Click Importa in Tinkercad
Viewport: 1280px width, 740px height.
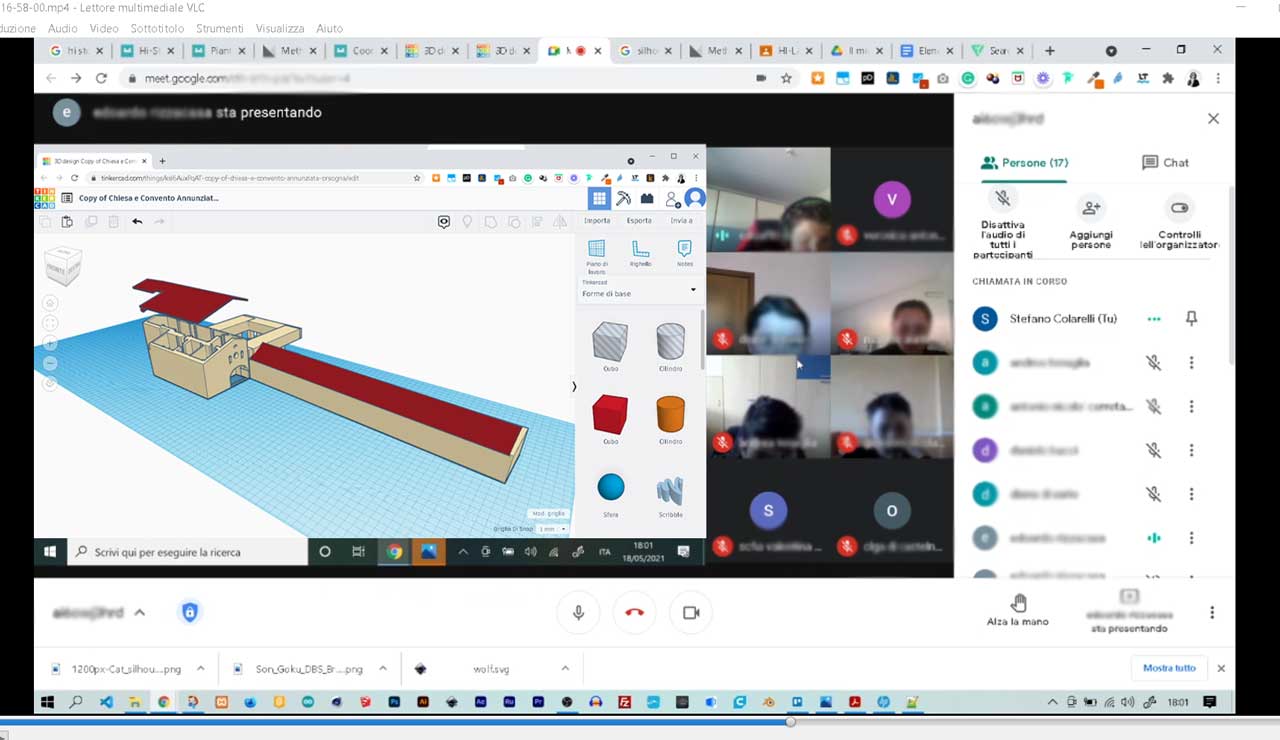[x=597, y=221]
